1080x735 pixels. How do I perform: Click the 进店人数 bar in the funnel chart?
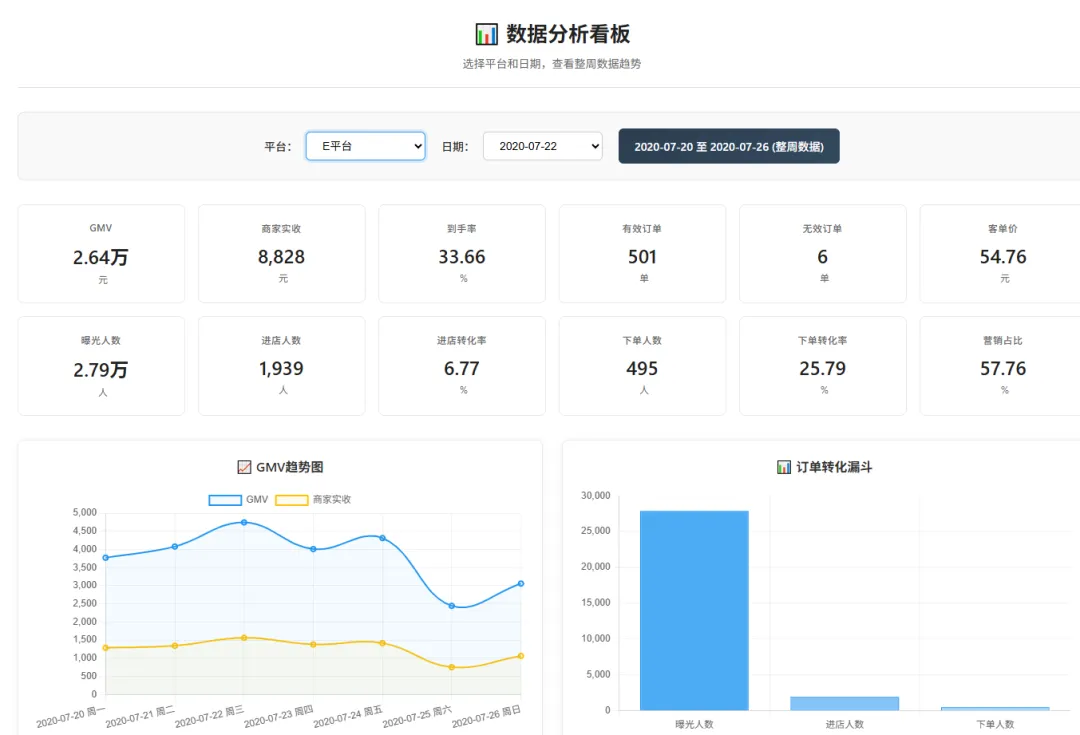844,703
